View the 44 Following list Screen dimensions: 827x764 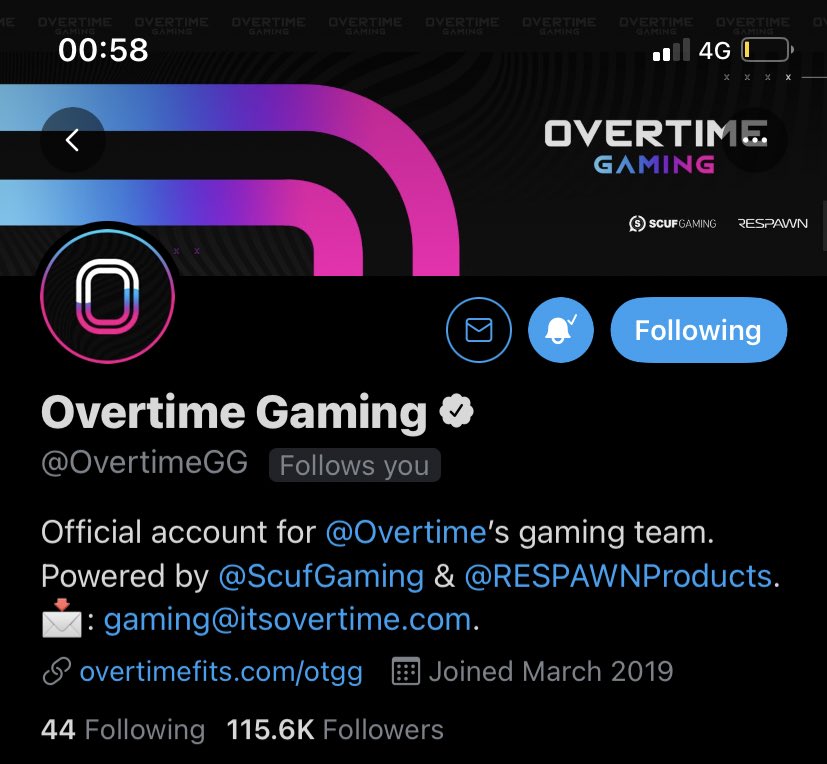click(x=123, y=730)
